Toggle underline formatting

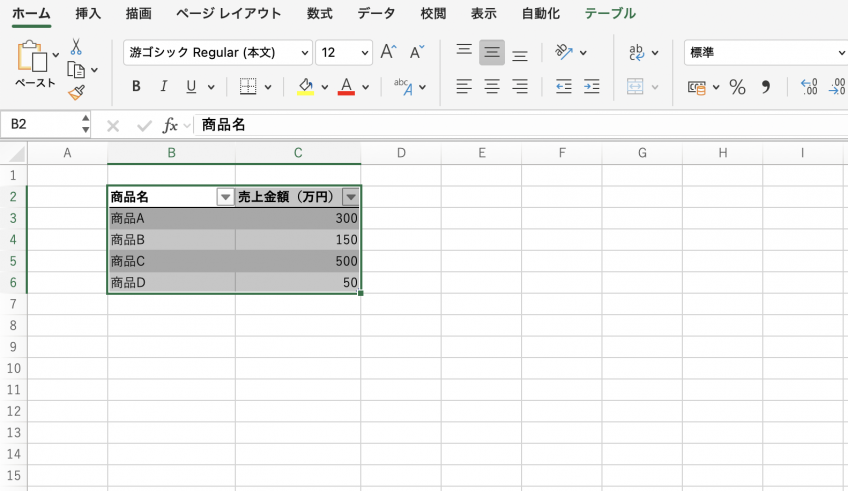tap(190, 87)
